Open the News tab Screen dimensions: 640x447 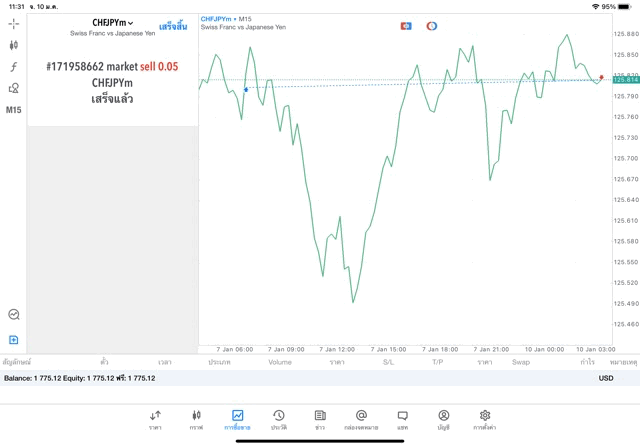pos(319,419)
